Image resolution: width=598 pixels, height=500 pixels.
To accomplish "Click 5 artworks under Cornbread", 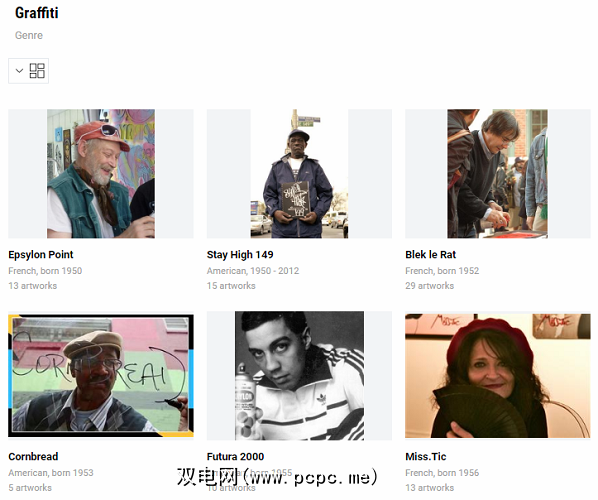I will (30, 488).
